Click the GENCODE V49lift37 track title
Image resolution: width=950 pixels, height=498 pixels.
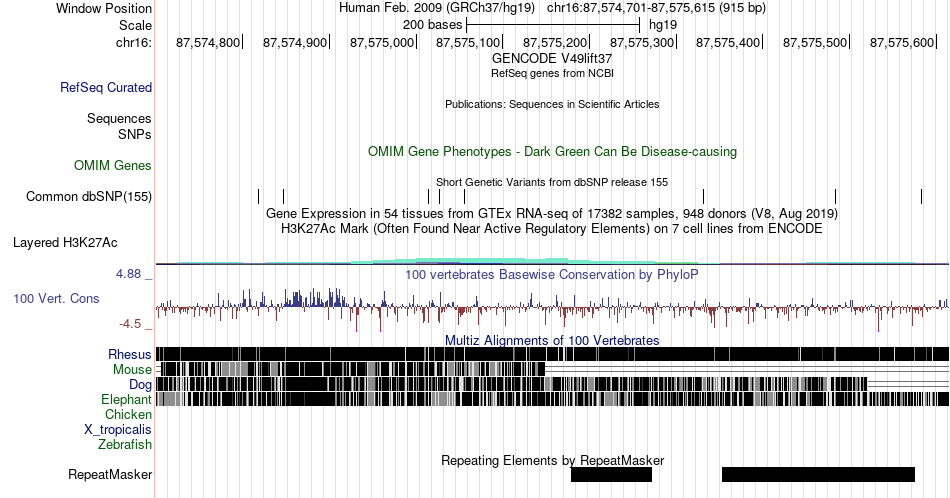tap(552, 58)
